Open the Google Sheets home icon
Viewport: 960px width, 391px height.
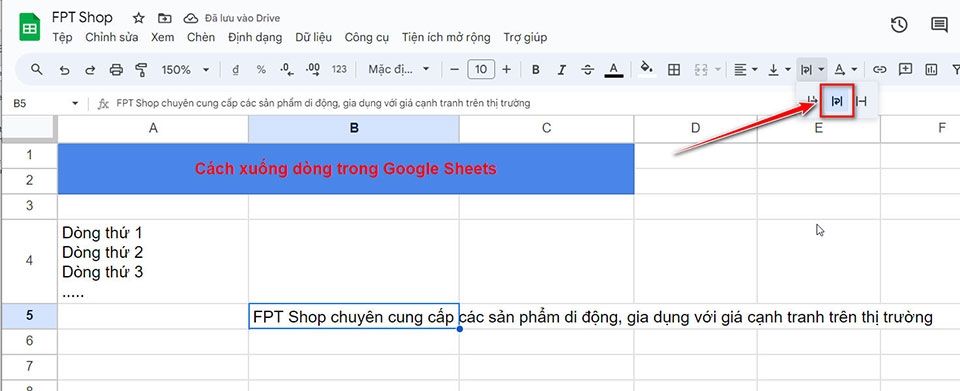[29, 28]
